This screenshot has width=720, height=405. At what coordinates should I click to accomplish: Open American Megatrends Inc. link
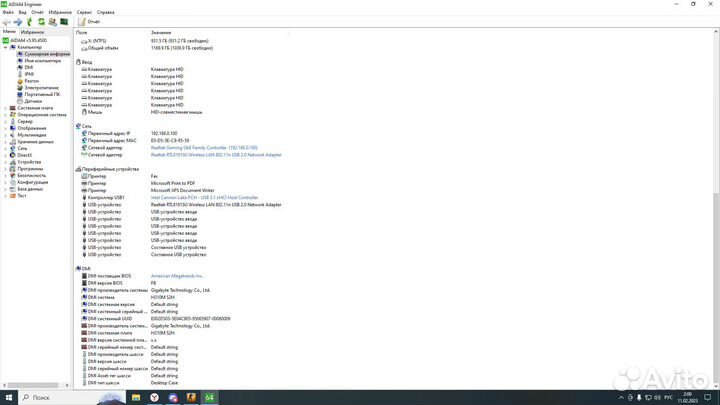176,275
